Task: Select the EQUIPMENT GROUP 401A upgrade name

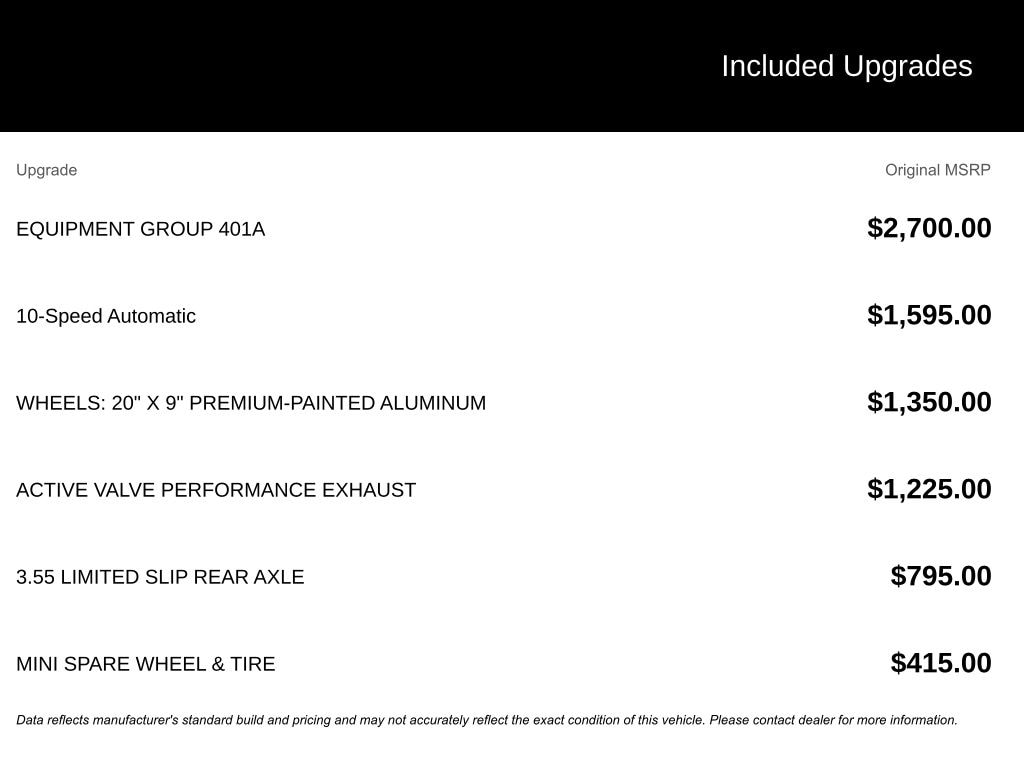Action: coord(140,229)
